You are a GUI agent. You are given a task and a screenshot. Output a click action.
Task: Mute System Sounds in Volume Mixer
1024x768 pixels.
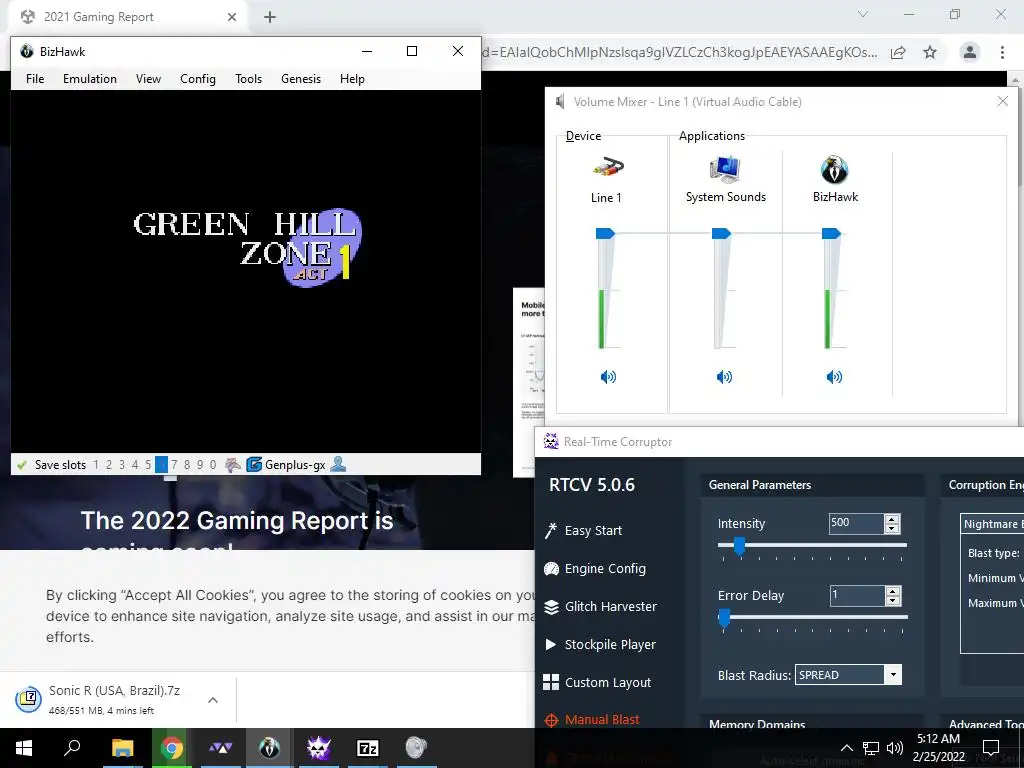pos(724,377)
